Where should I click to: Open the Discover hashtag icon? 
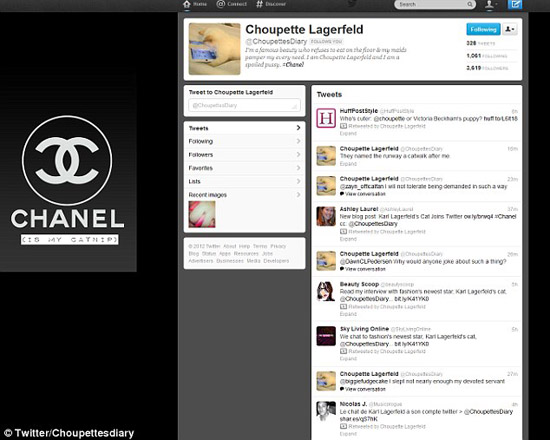pos(259,4)
